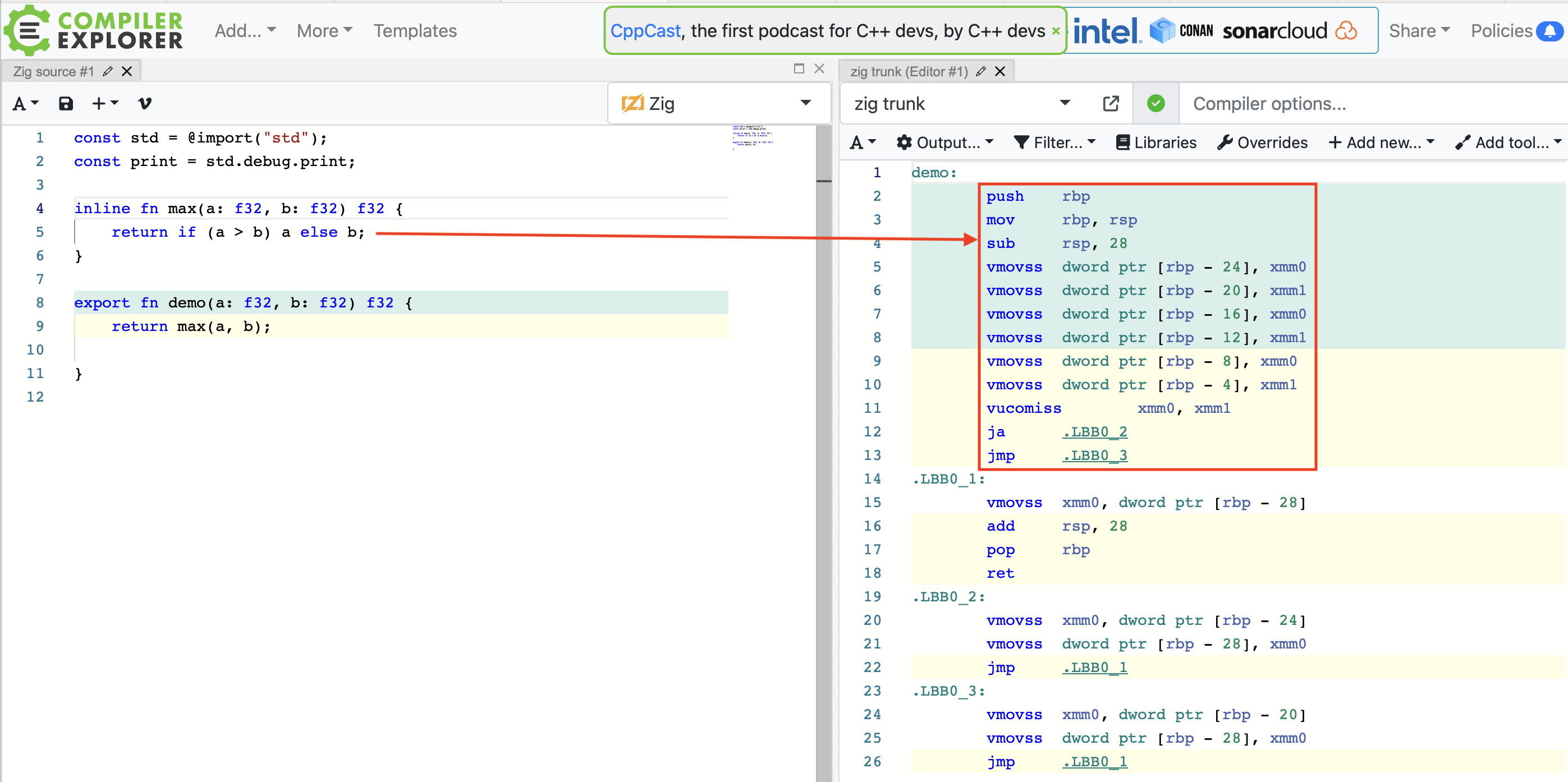Open compiler output in a new window
Screen dimensions: 1568x782
click(x=1110, y=103)
